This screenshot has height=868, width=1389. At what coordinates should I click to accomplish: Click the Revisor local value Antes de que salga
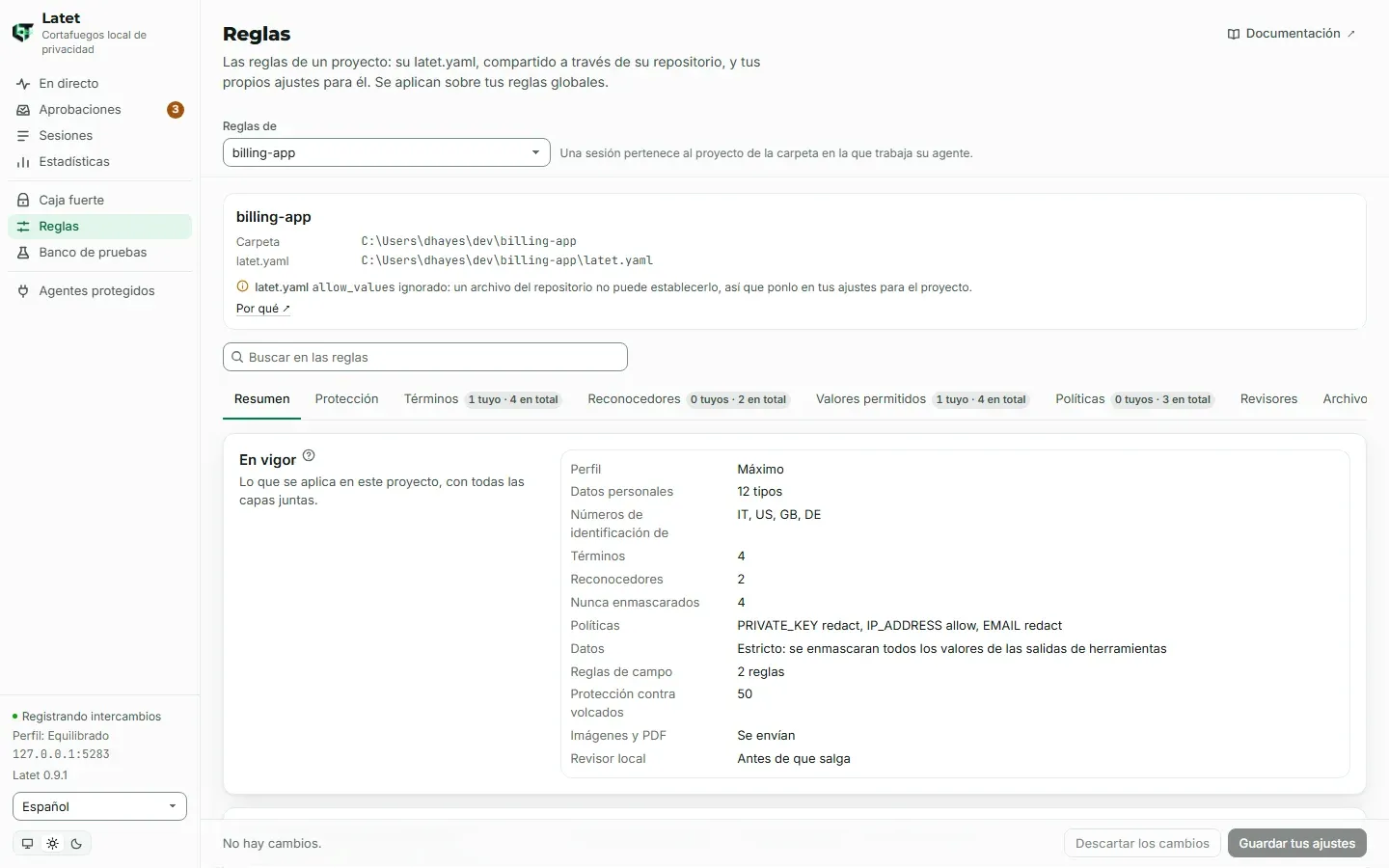pos(794,759)
